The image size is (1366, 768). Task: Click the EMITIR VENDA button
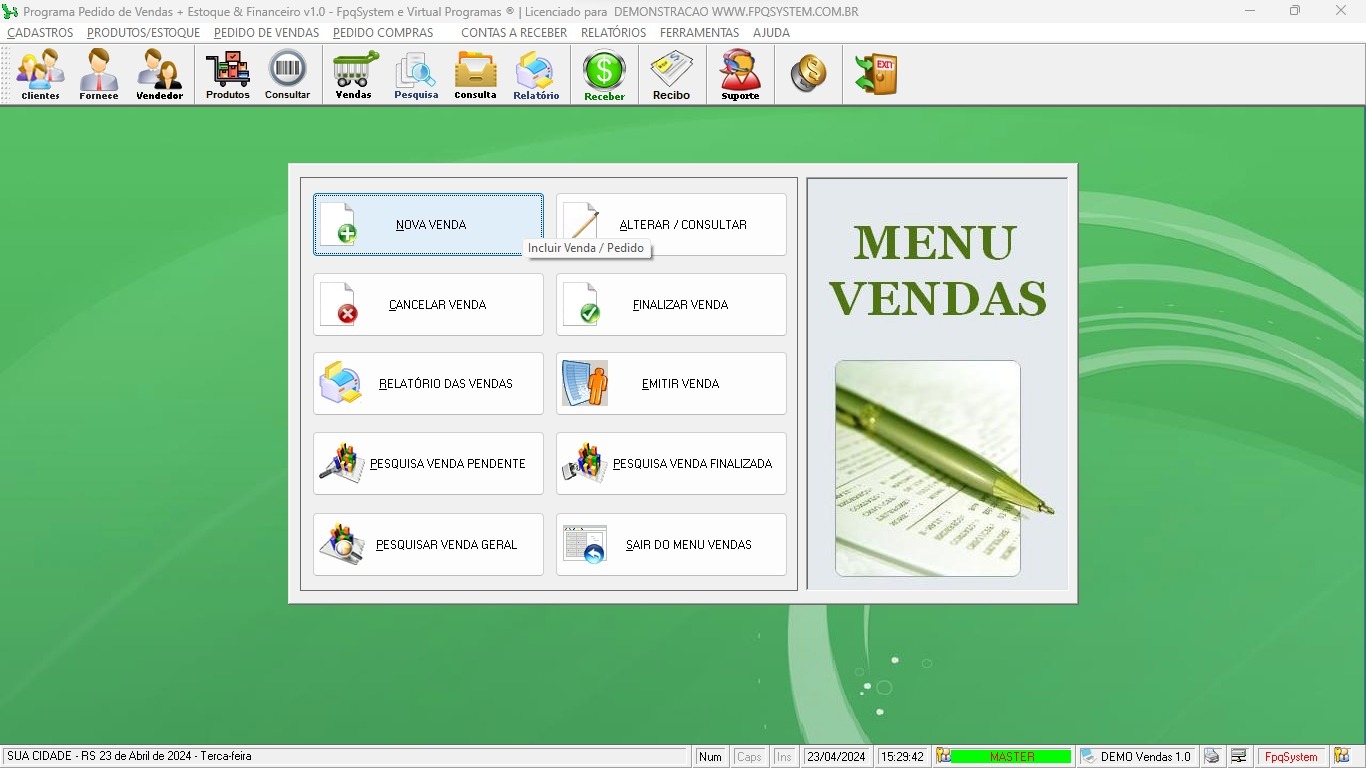[x=671, y=384]
